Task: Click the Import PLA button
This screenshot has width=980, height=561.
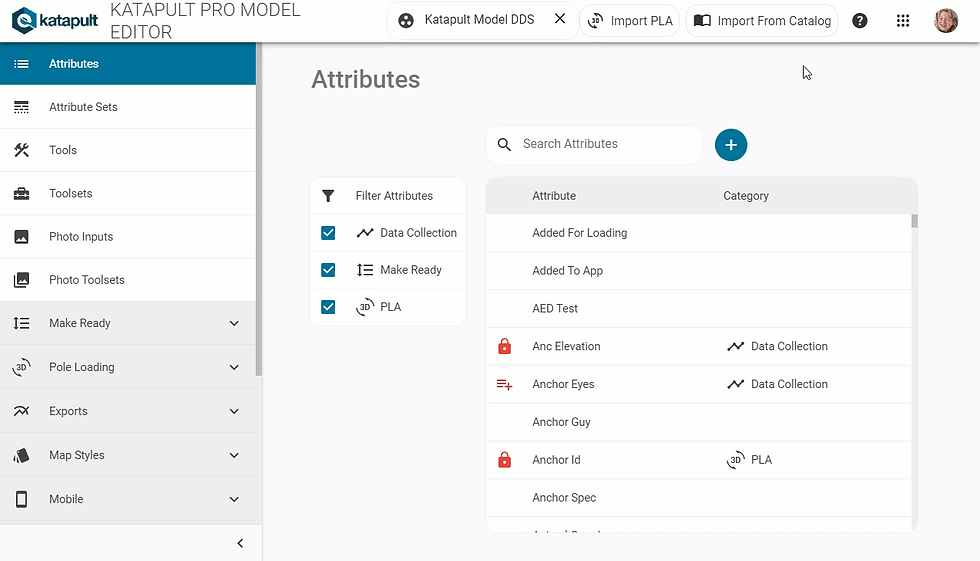Action: 630,21
